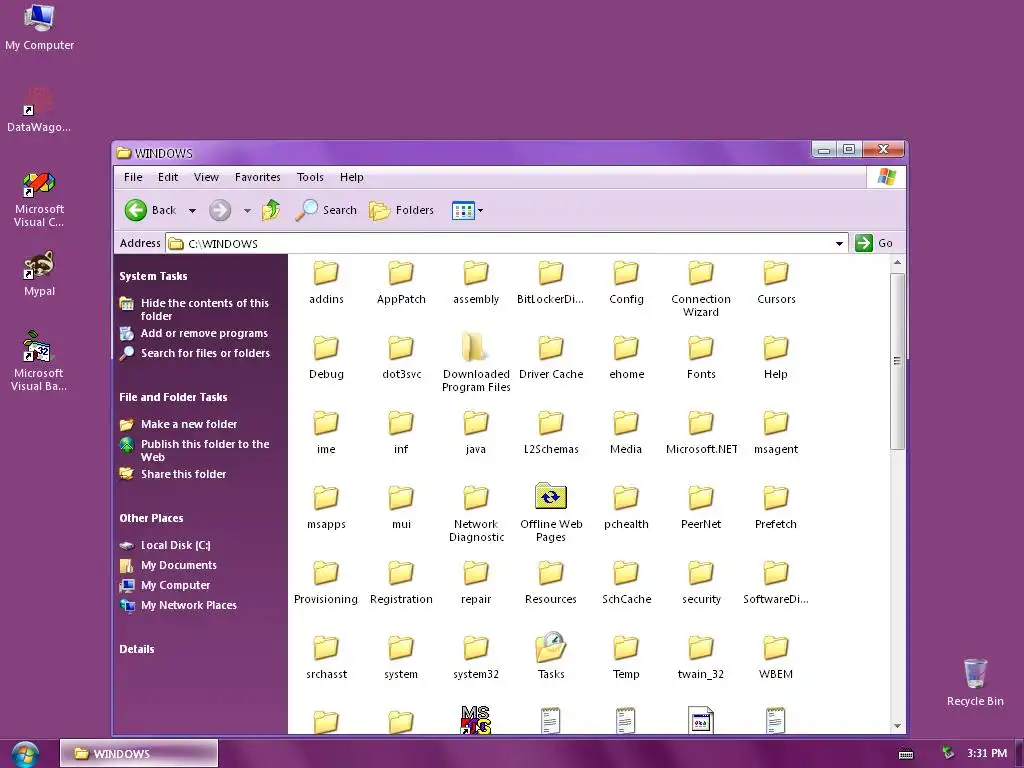Image resolution: width=1024 pixels, height=768 pixels.
Task: Click the WINDOWS taskbar button
Action: (139, 754)
